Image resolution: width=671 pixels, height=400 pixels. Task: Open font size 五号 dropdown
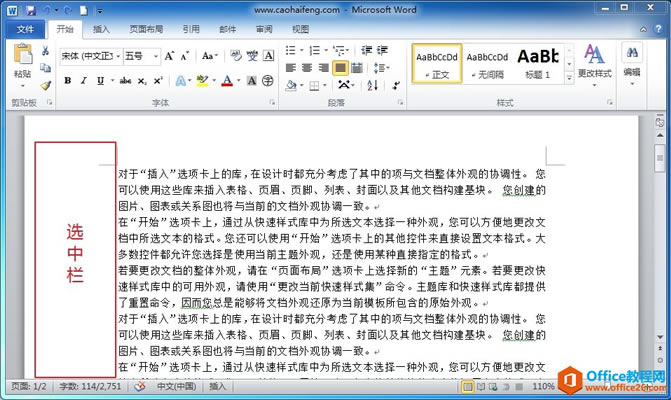[x=156, y=56]
